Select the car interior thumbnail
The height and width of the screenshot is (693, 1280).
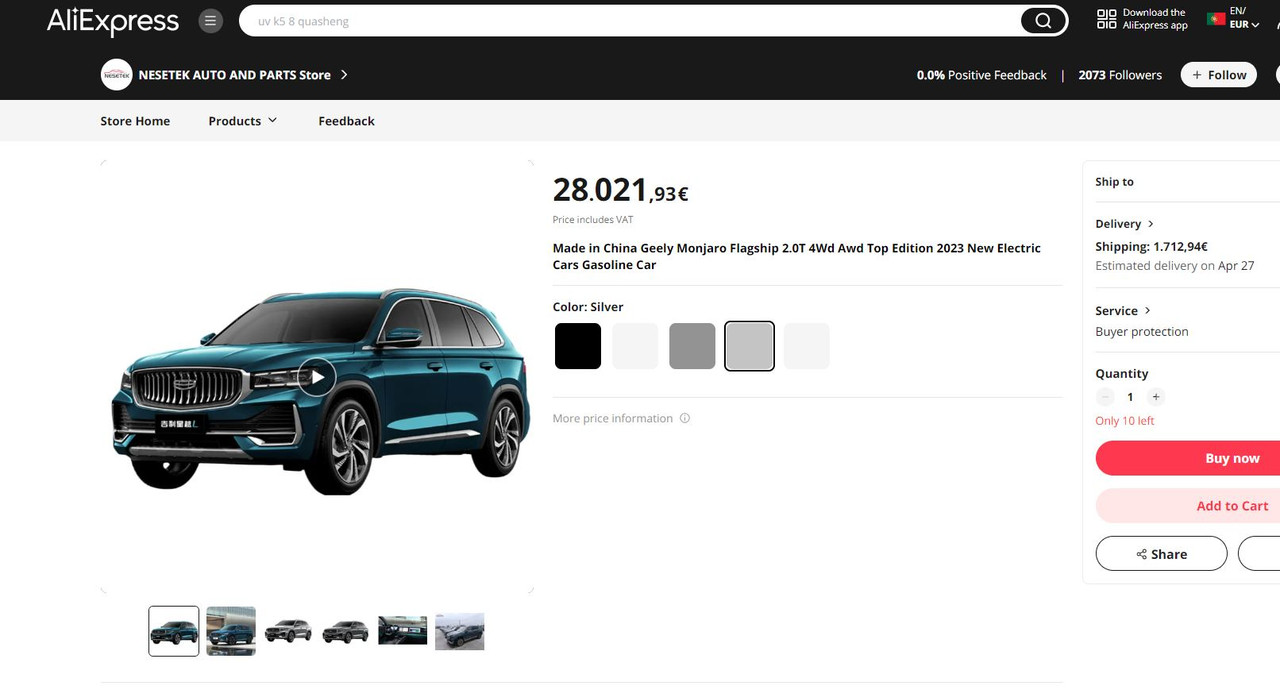tap(403, 631)
